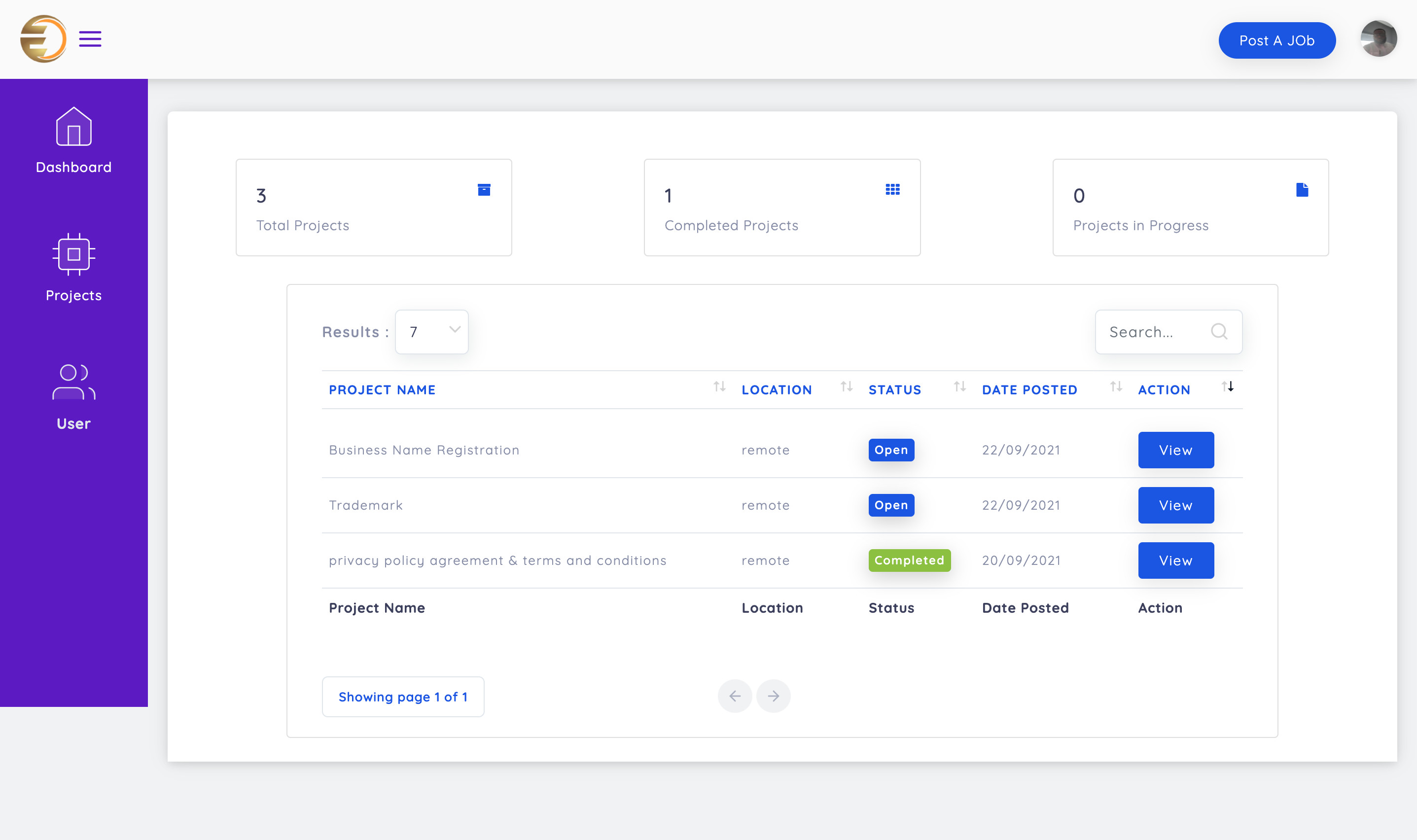Click the search magnifier icon
The image size is (1417, 840).
(1219, 332)
